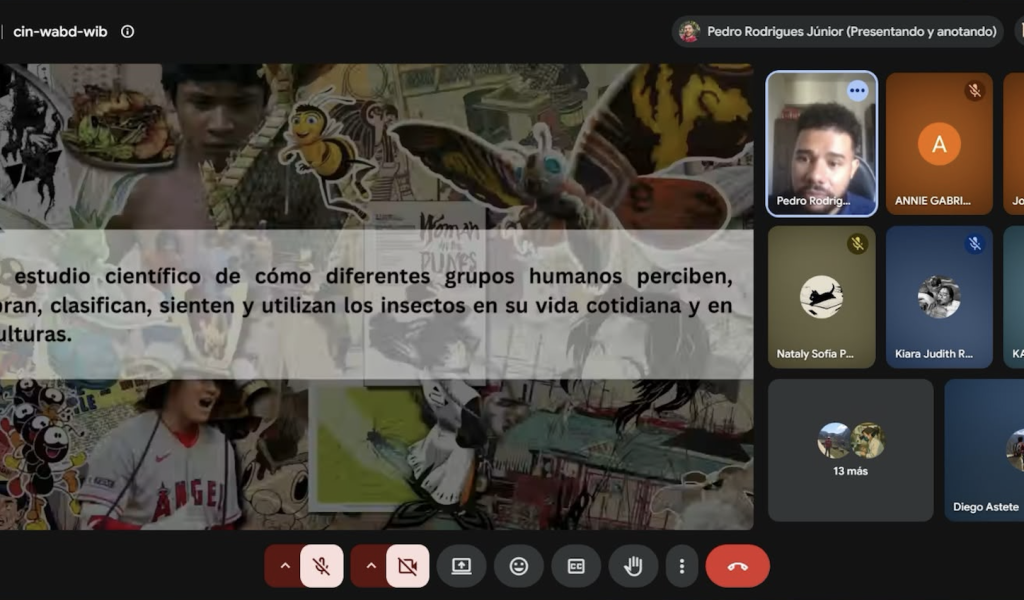Turn on the camera
The height and width of the screenshot is (600, 1024).
click(408, 566)
